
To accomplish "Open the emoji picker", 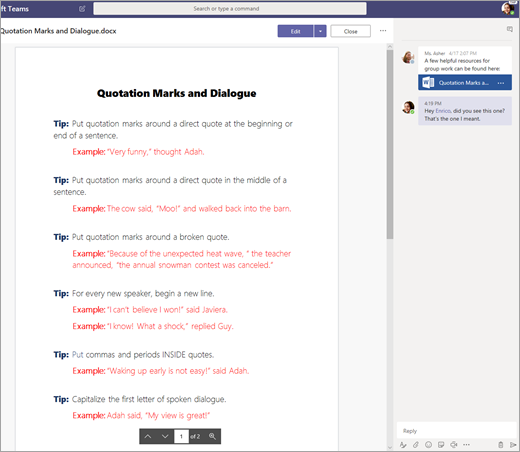I will click(429, 445).
